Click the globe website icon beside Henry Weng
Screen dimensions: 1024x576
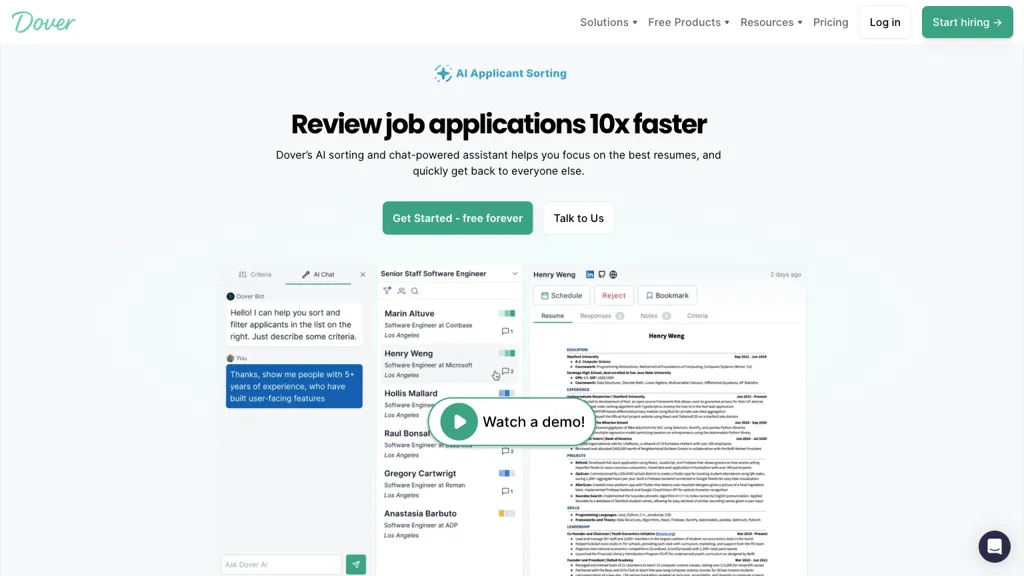tap(614, 274)
